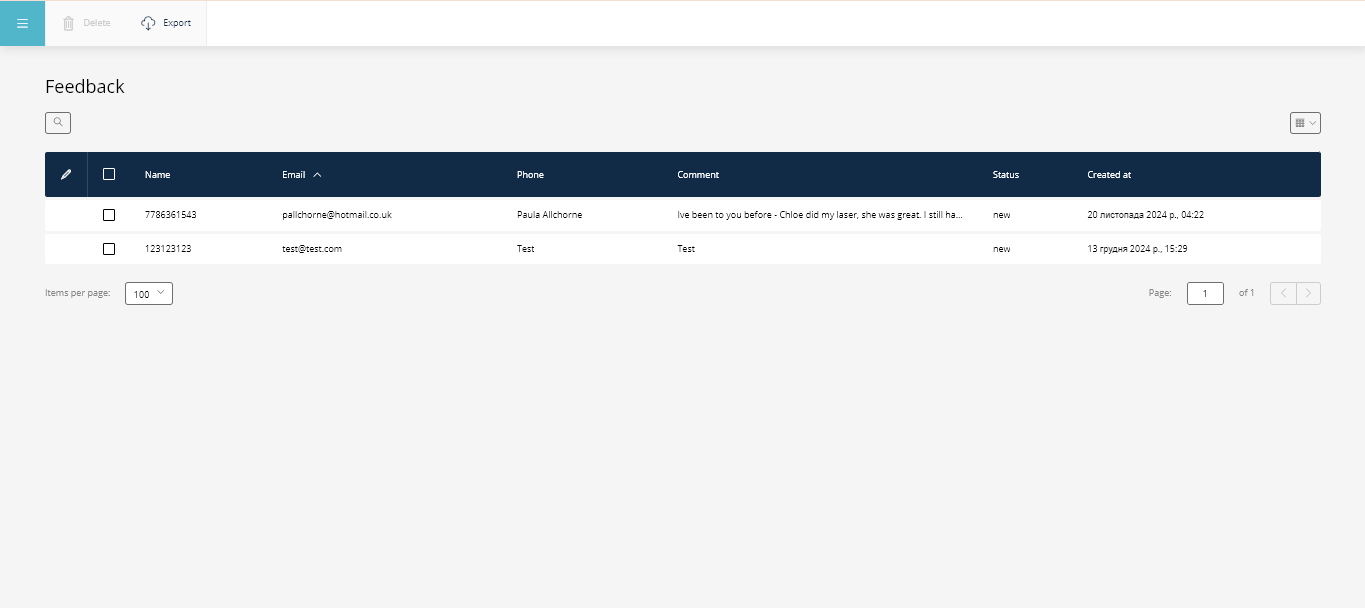The height and width of the screenshot is (608, 1365).
Task: Open the test@test.com feedback row
Action: click(x=312, y=249)
